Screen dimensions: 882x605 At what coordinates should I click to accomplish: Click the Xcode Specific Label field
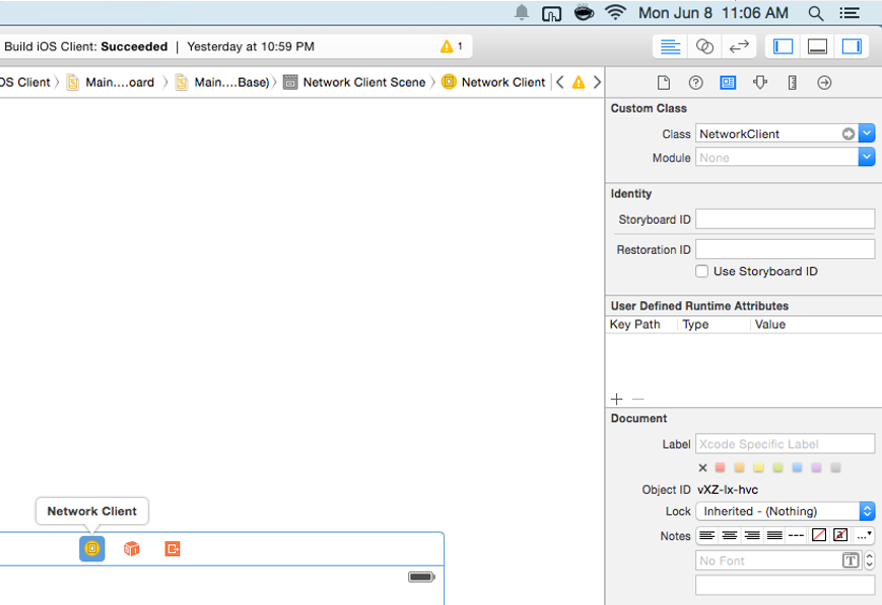click(785, 444)
